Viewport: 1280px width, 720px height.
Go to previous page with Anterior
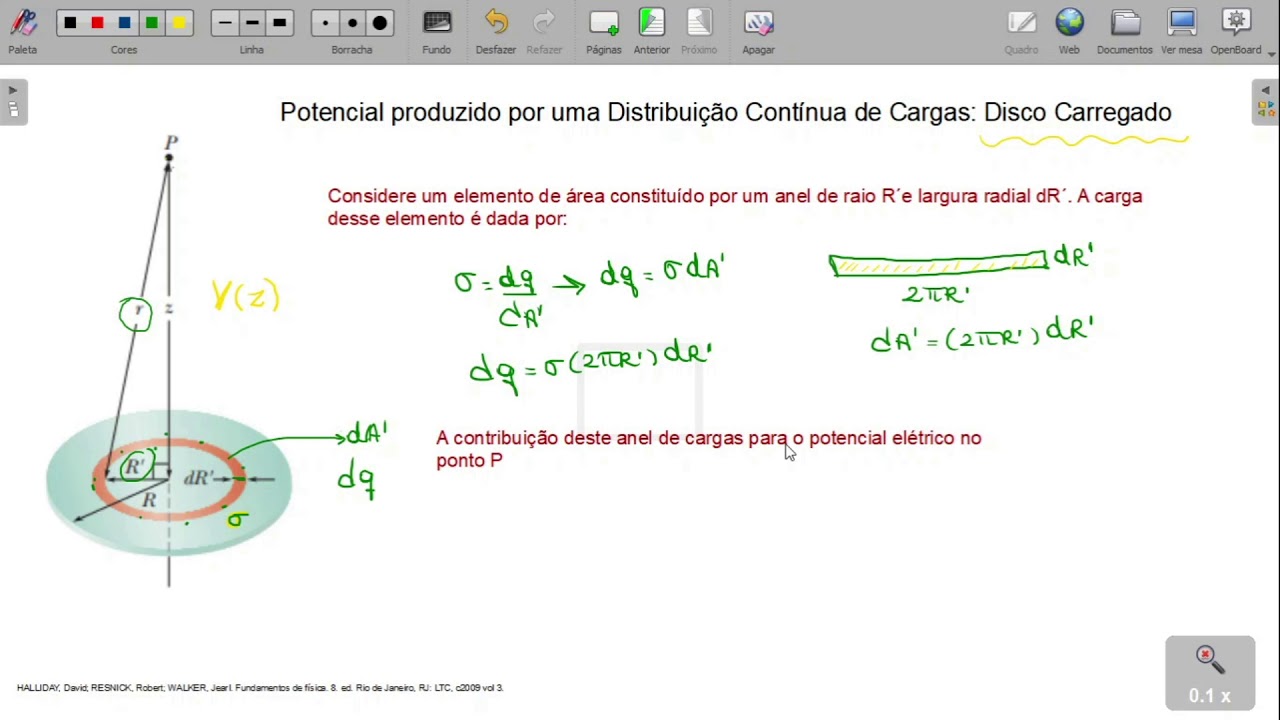click(652, 31)
